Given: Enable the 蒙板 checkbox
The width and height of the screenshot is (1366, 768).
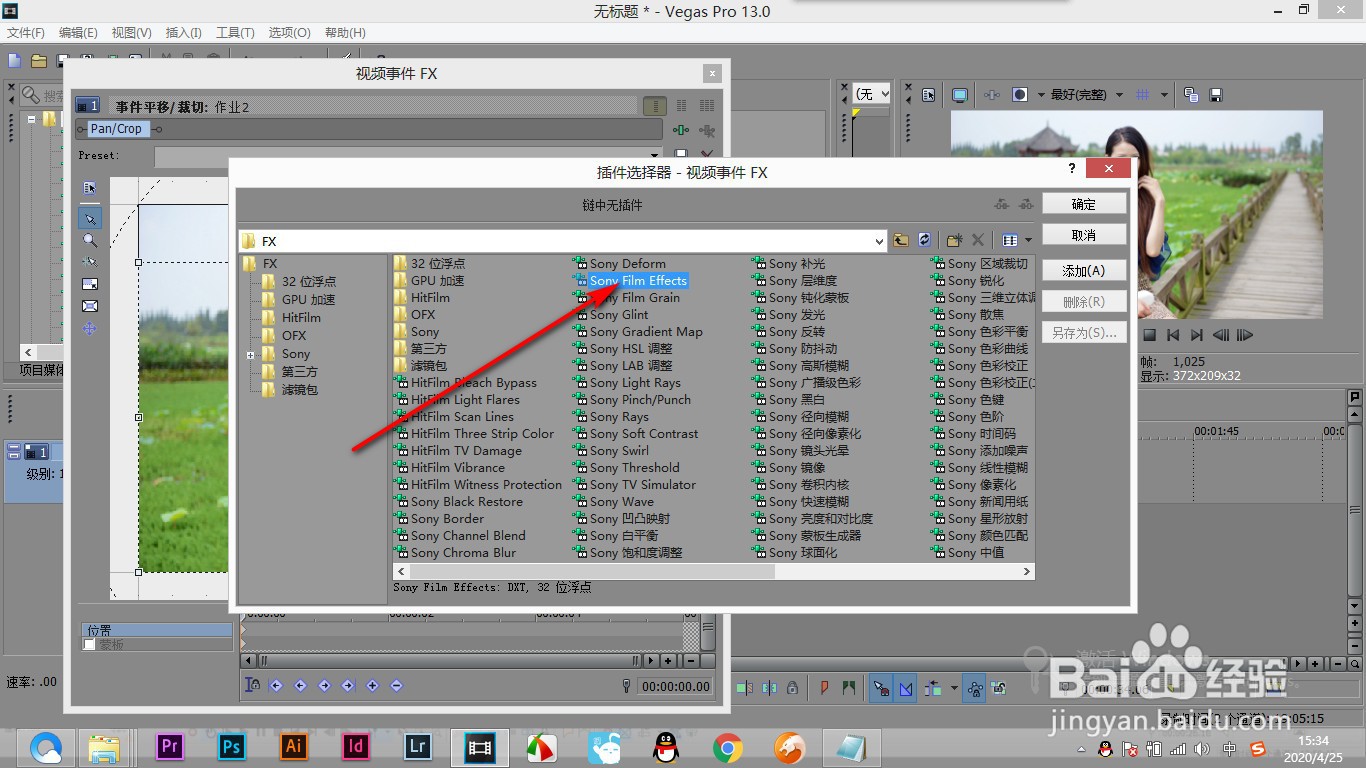Looking at the screenshot, I should 89,645.
